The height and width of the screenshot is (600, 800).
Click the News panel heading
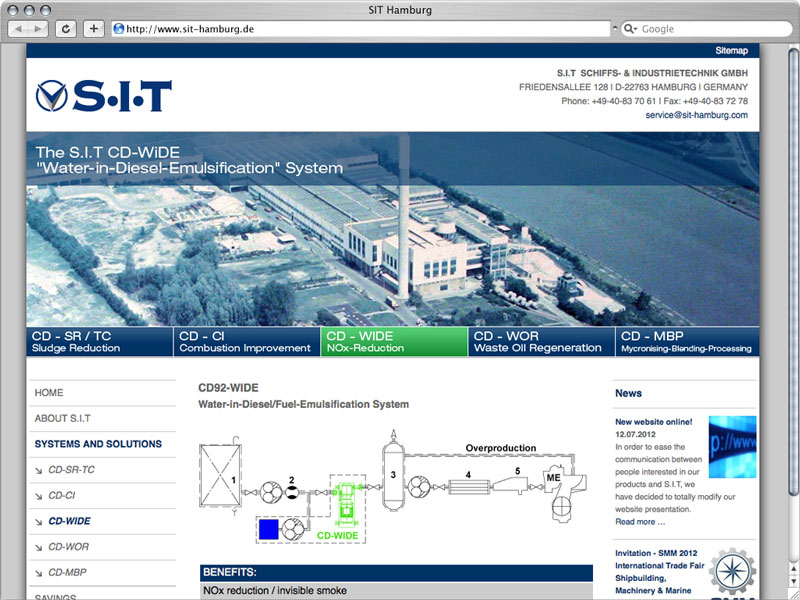(x=628, y=393)
